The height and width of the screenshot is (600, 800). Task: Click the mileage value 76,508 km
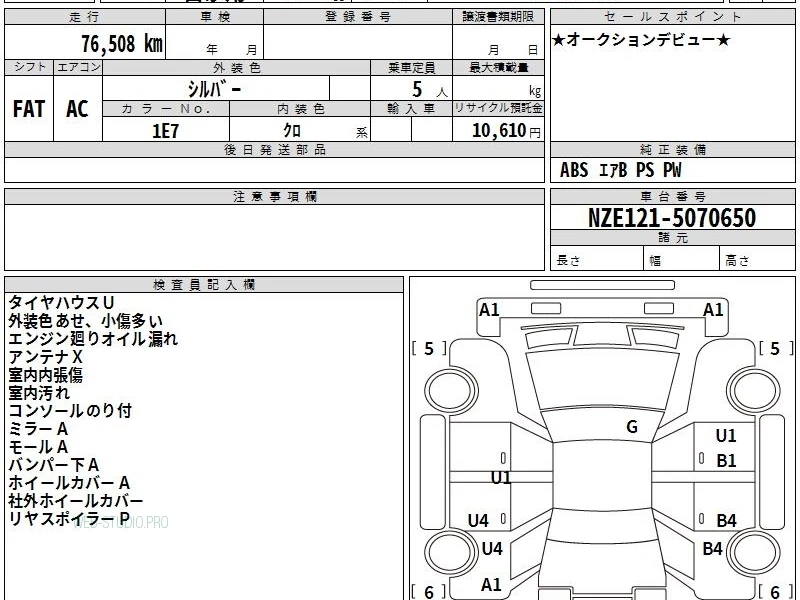pos(122,43)
